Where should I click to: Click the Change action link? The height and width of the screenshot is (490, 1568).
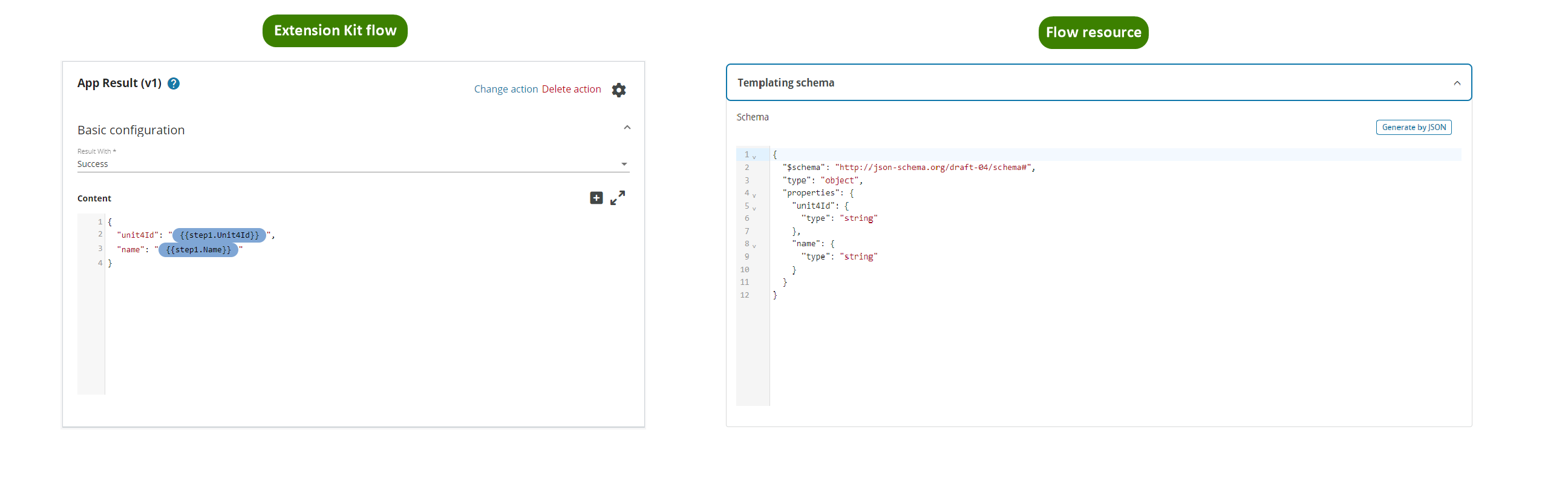click(x=506, y=89)
